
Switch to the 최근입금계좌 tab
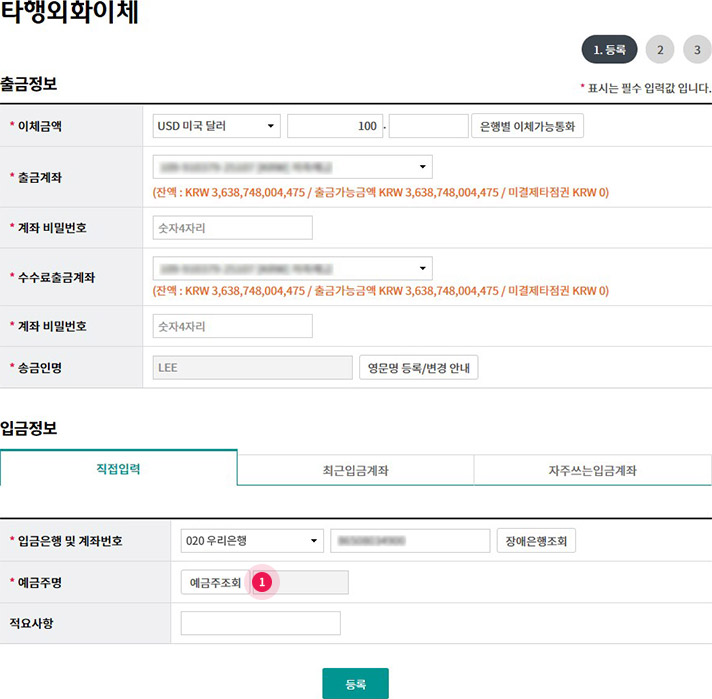(x=355, y=469)
